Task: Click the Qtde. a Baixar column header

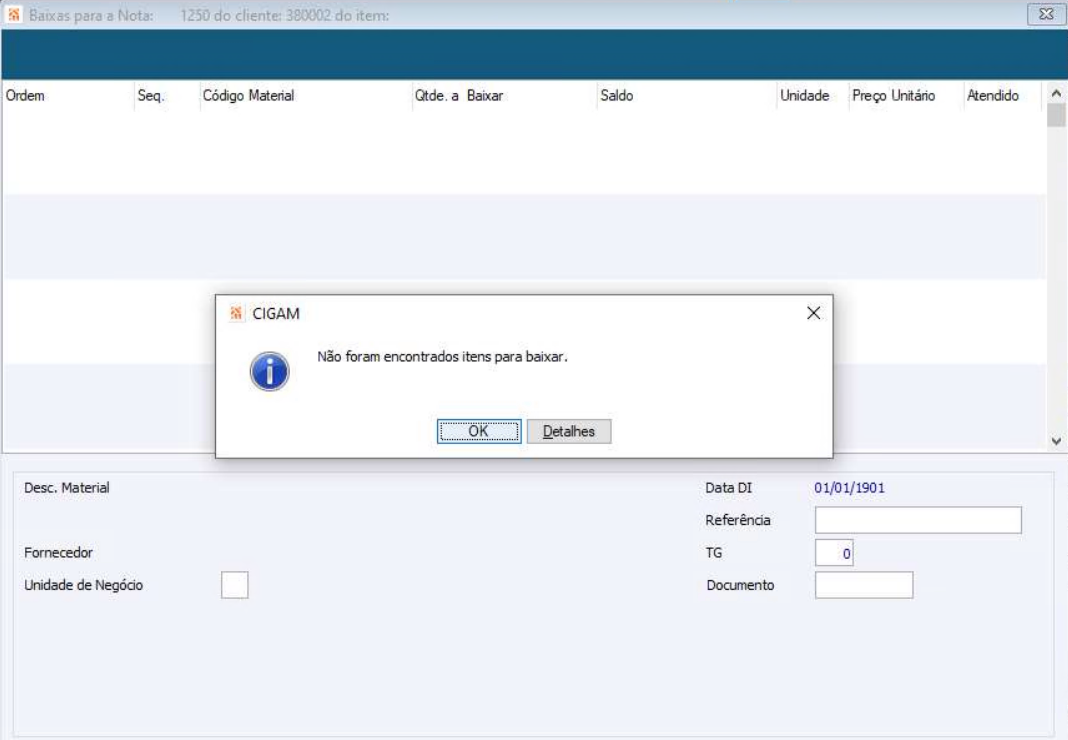Action: pos(504,95)
